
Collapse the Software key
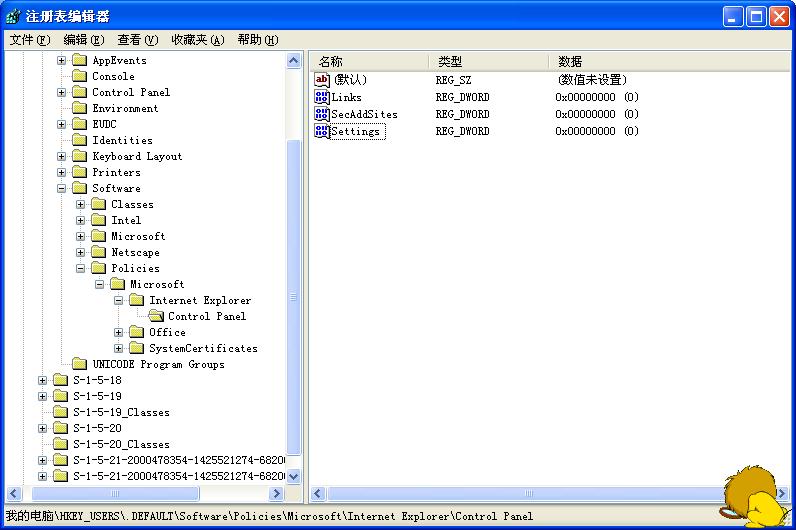61,188
